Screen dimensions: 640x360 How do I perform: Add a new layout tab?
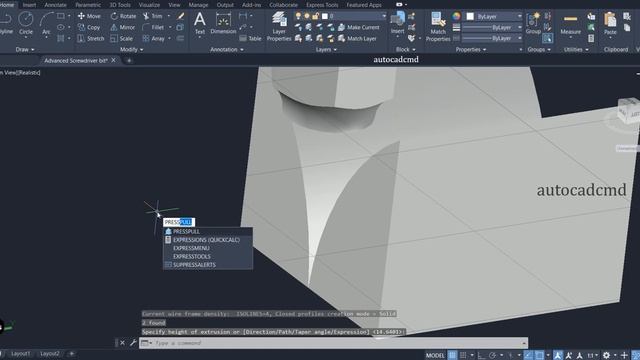click(71, 353)
